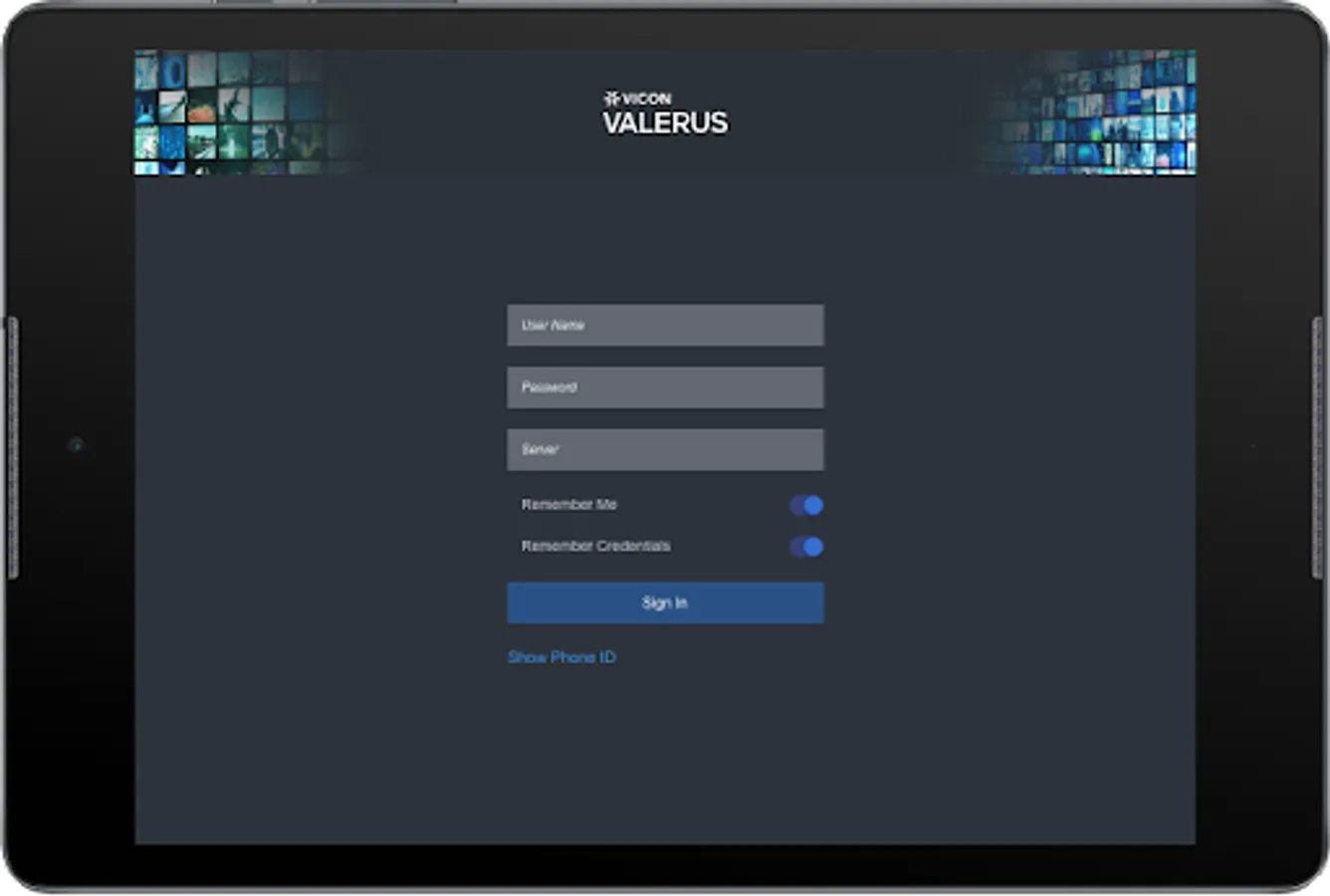Screen dimensions: 1330x896
Task: Focus the Password field
Action: (x=665, y=387)
